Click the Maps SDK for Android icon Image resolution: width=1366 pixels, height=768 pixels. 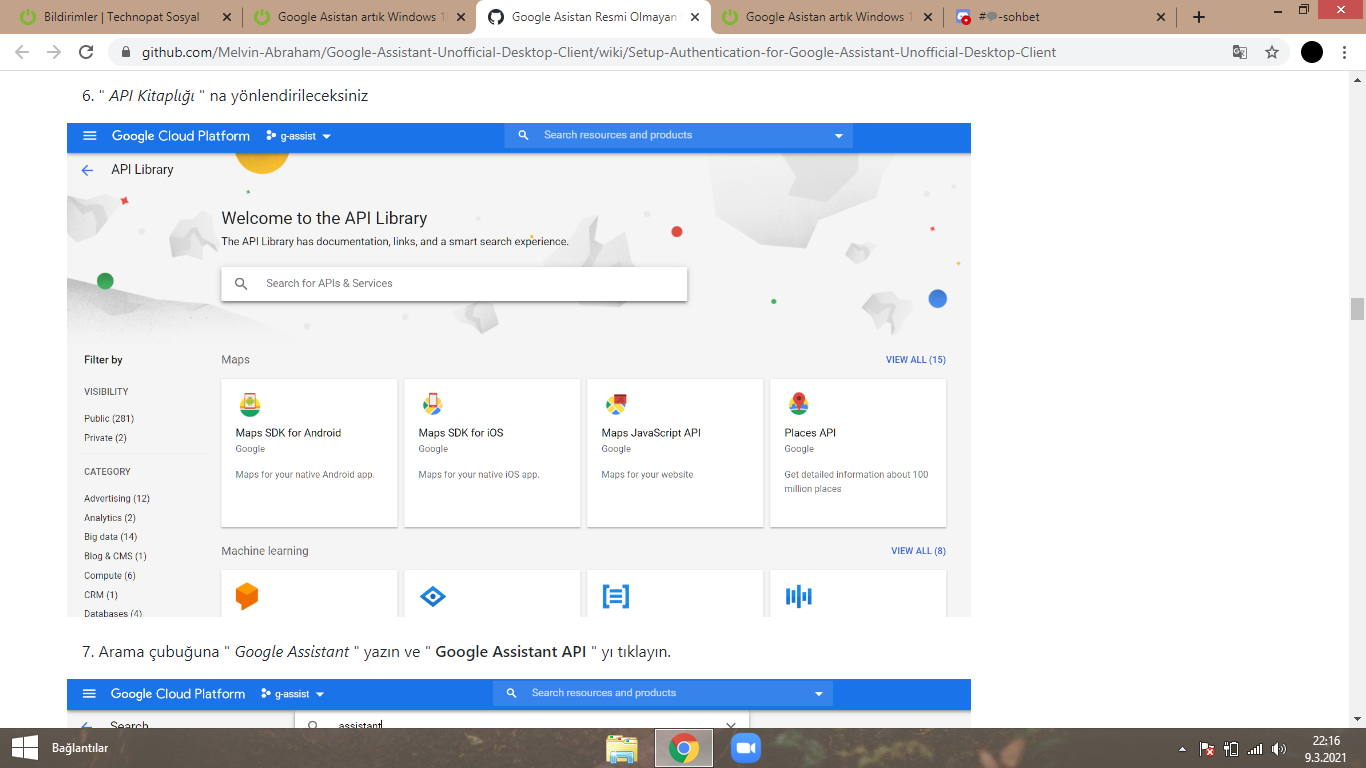[x=249, y=405]
